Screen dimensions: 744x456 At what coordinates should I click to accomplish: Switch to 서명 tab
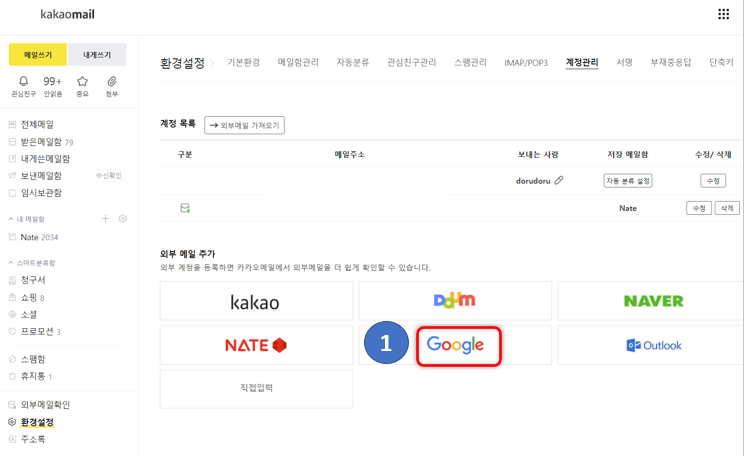624,62
